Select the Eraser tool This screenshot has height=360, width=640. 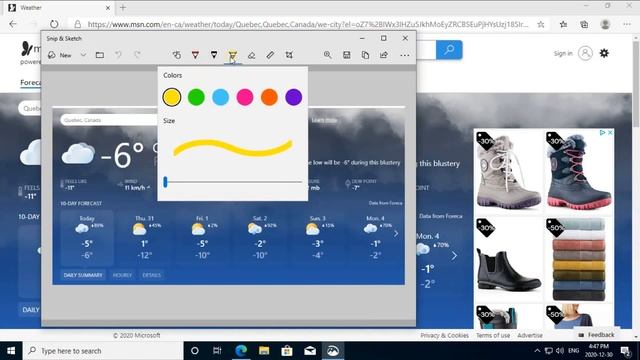[x=251, y=55]
